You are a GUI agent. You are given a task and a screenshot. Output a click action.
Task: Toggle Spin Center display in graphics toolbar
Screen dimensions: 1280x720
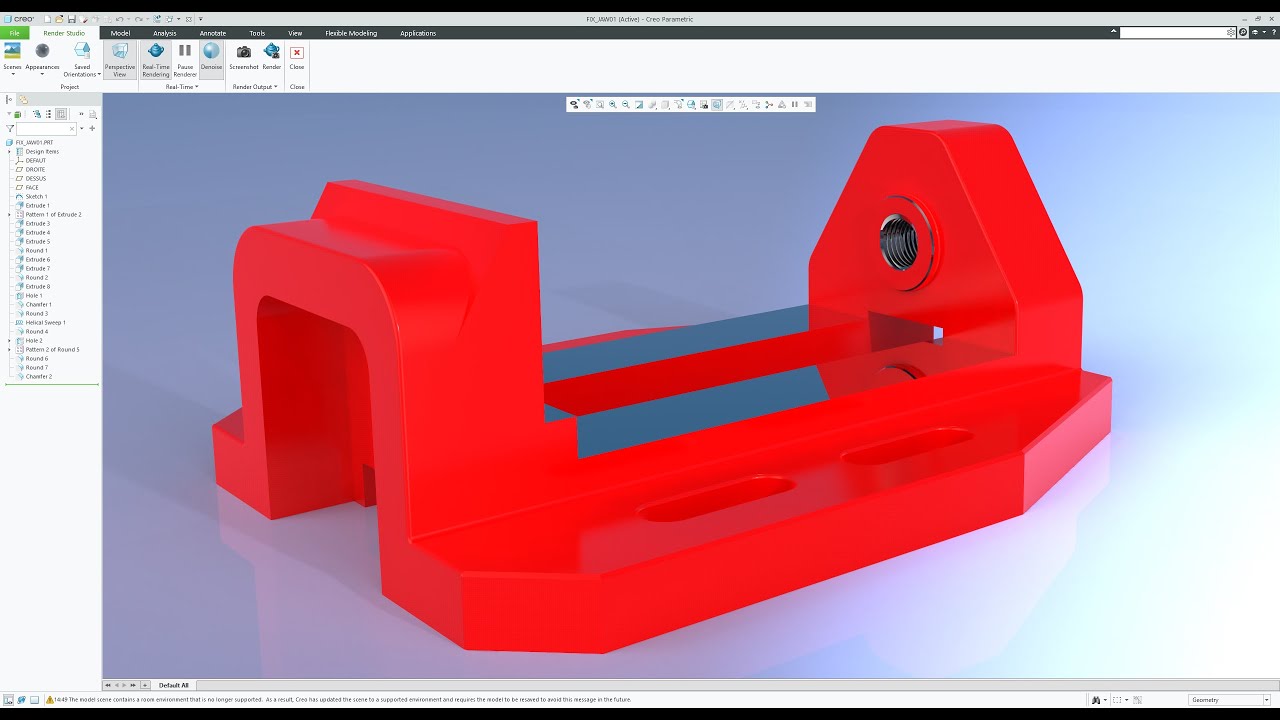(x=769, y=104)
